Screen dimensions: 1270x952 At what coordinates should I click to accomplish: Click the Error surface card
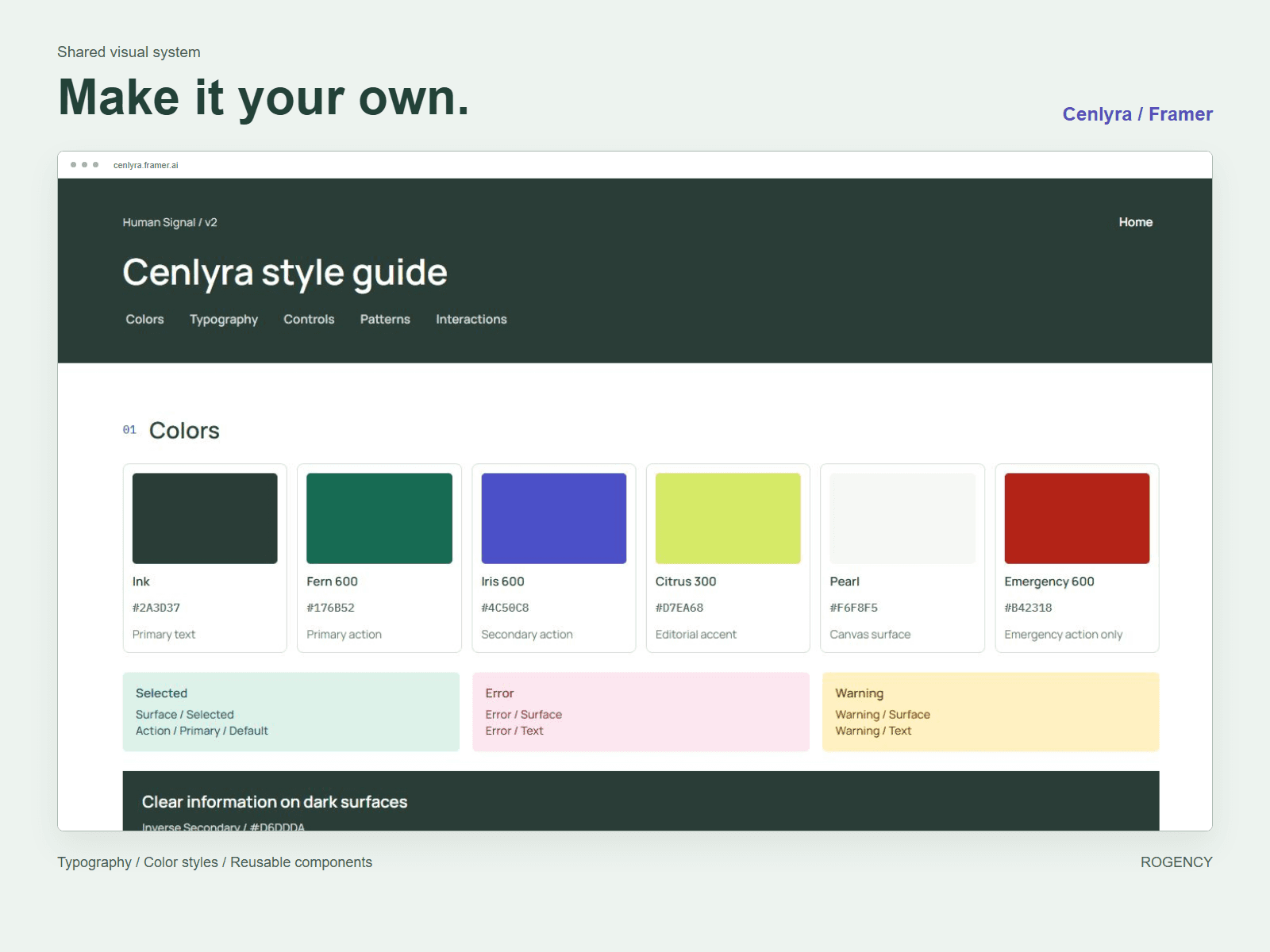641,712
